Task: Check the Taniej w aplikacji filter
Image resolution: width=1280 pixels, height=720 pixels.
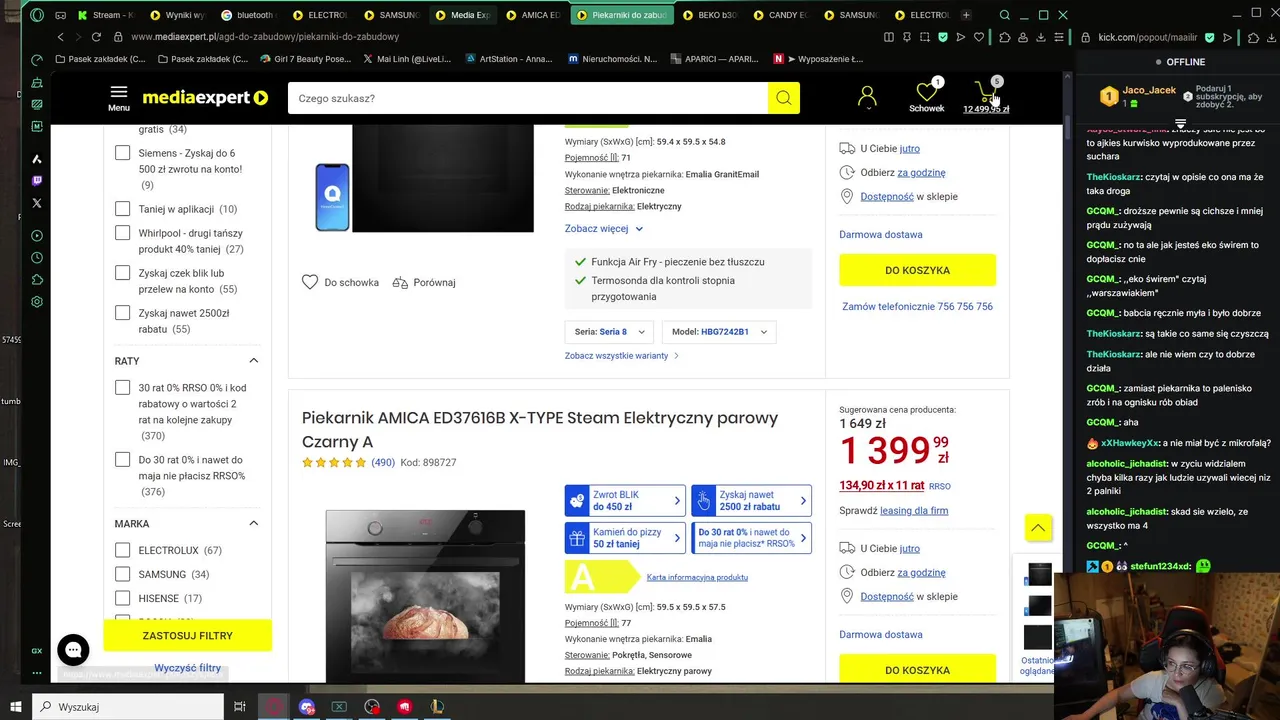Action: 122,209
